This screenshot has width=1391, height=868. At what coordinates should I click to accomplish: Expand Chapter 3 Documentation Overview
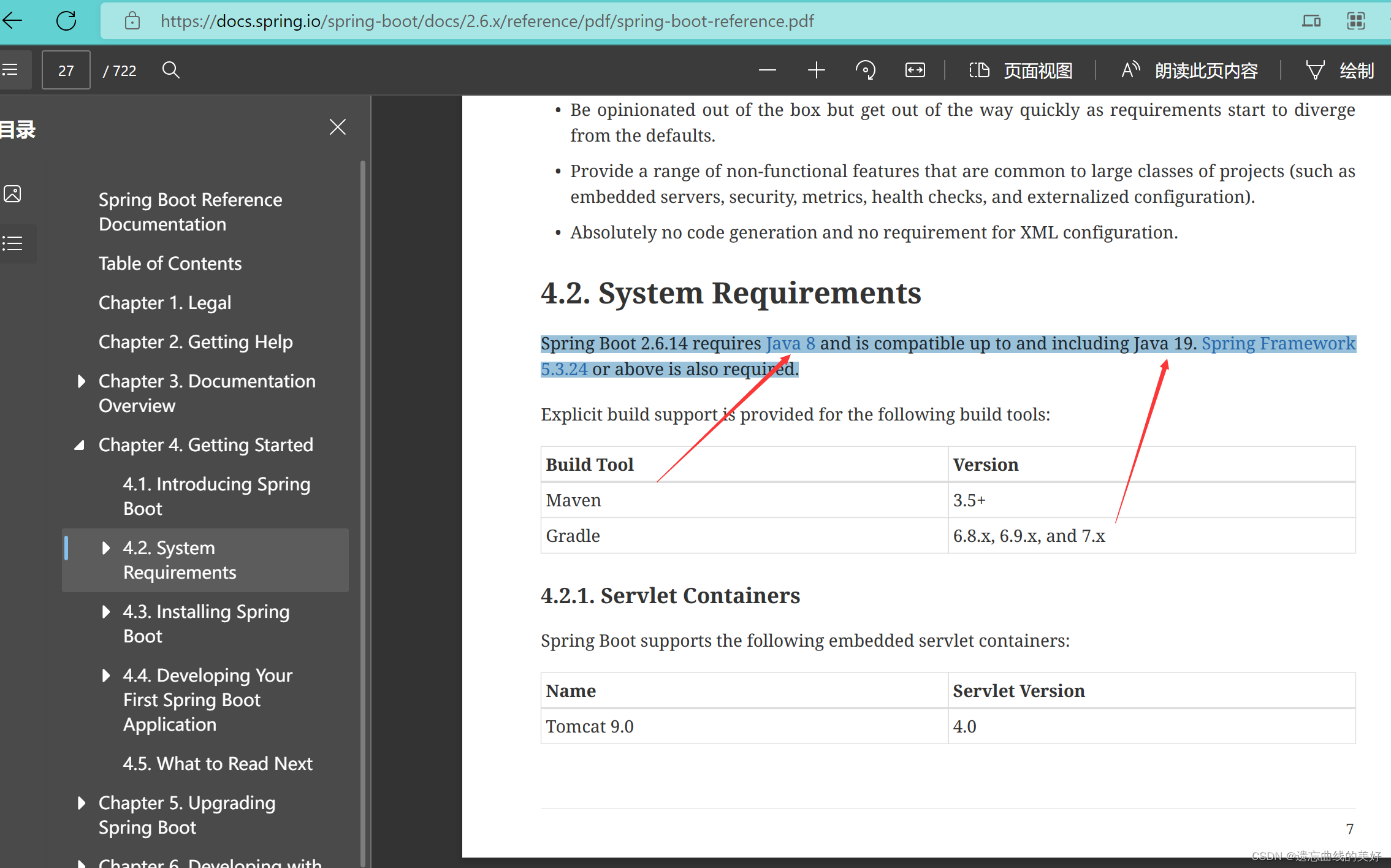[x=82, y=381]
